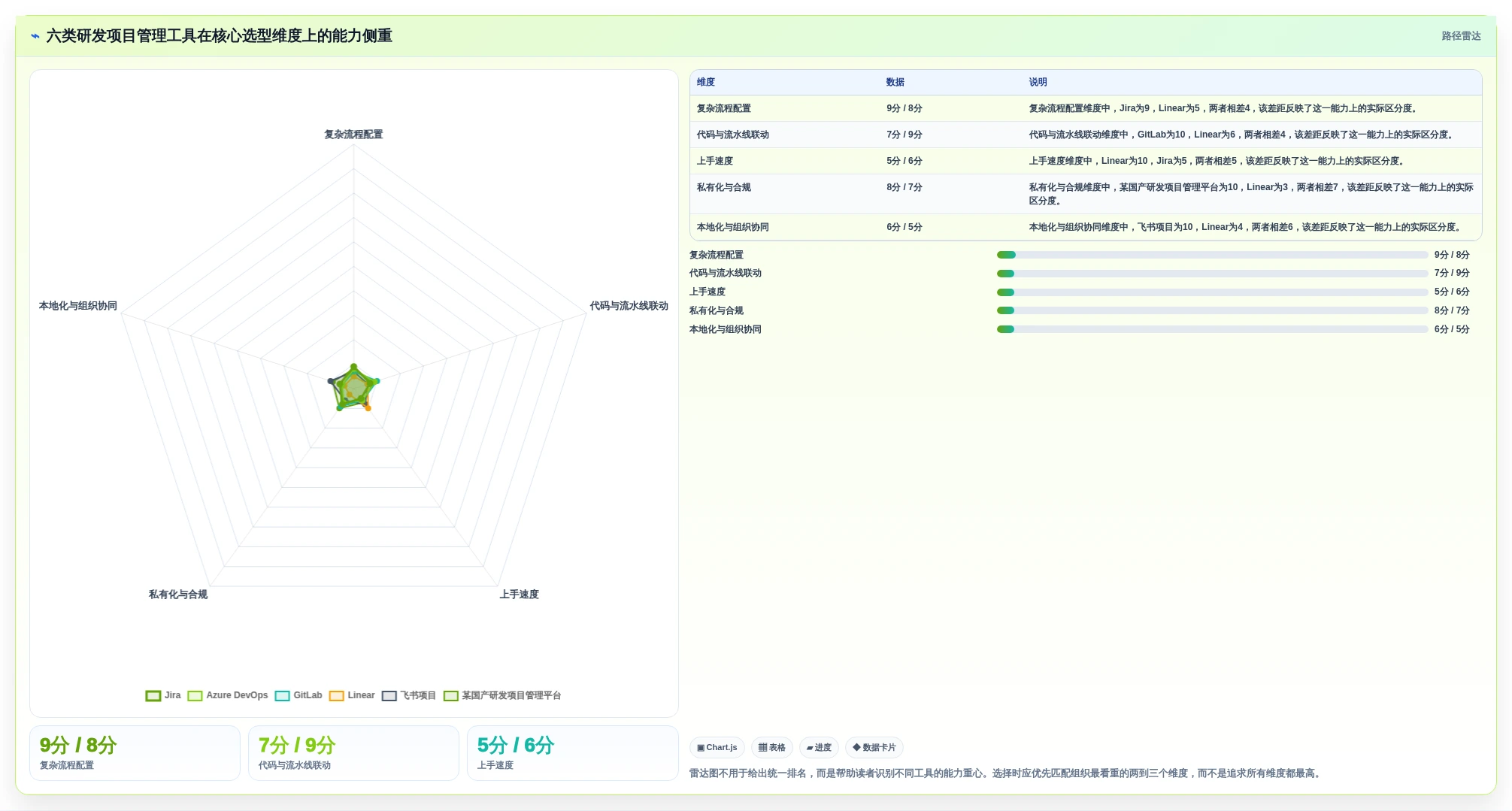Click table value 8分 / 7分
Image resolution: width=1512 pixels, height=811 pixels.
tap(904, 188)
